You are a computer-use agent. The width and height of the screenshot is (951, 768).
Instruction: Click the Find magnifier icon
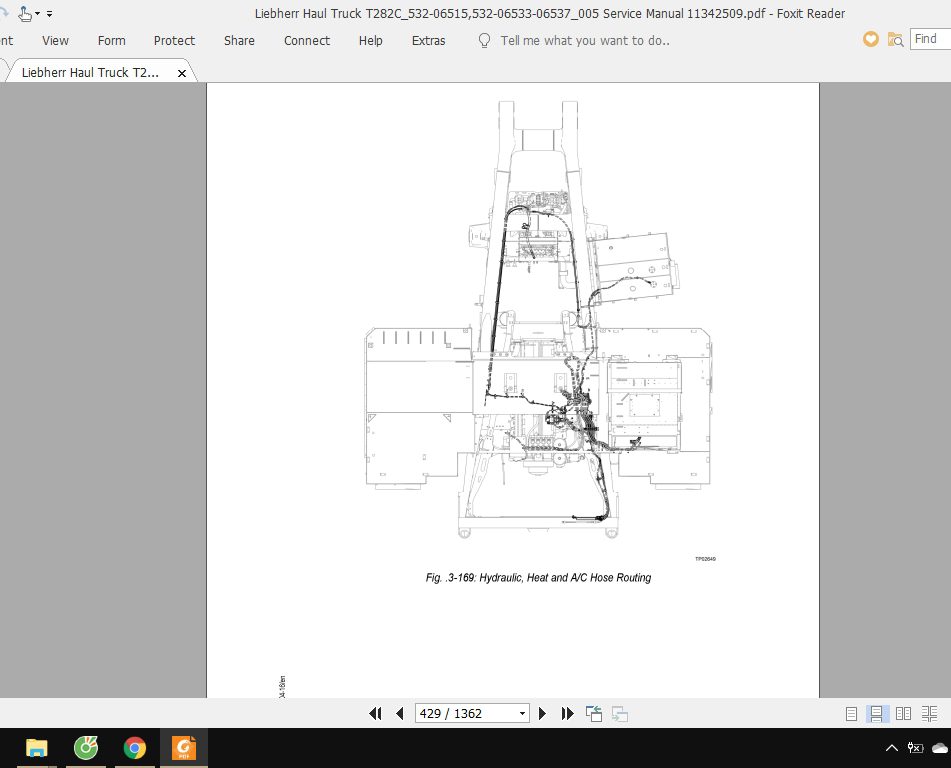click(x=895, y=39)
